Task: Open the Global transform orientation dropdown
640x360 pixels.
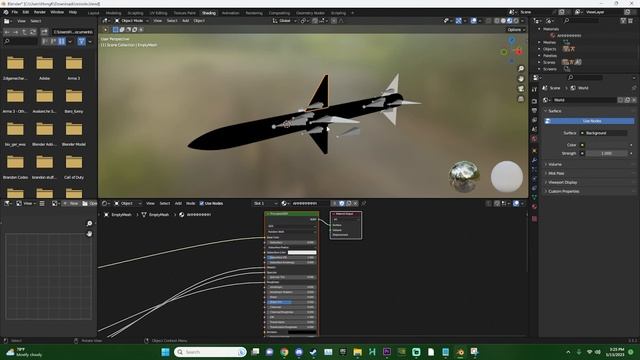Action: [x=284, y=21]
